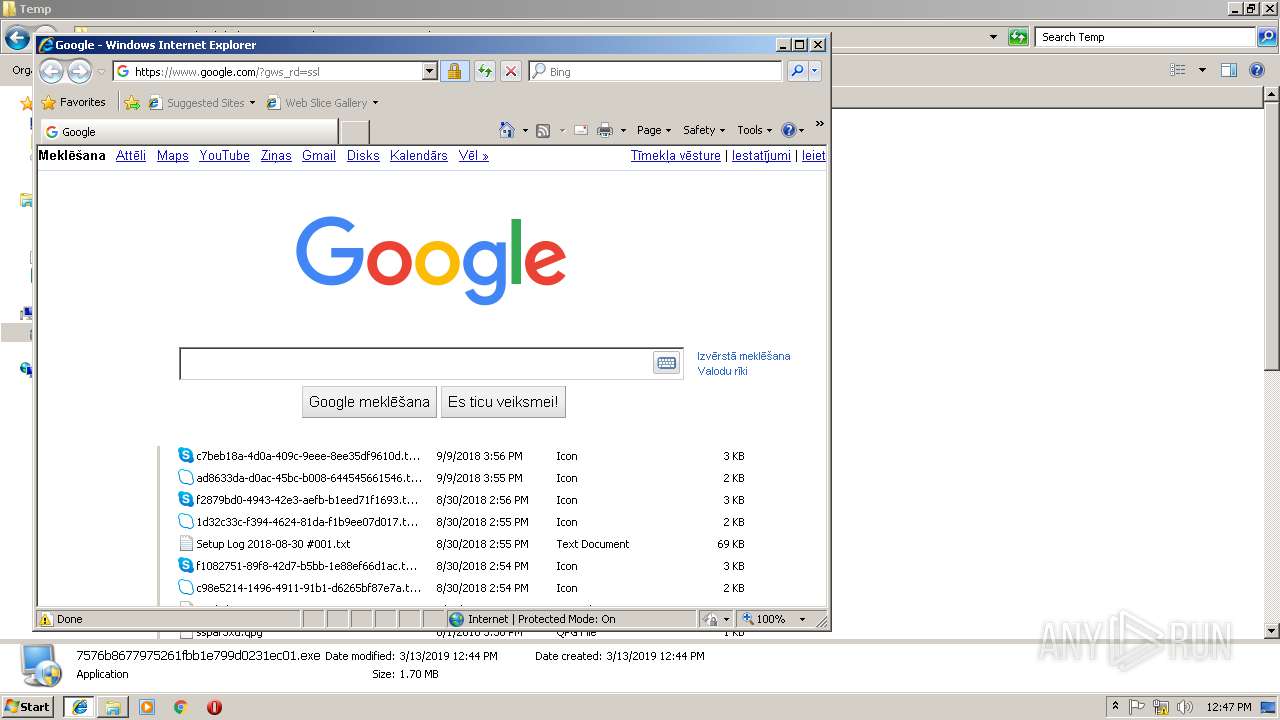Open the YouTube link

click(224, 155)
